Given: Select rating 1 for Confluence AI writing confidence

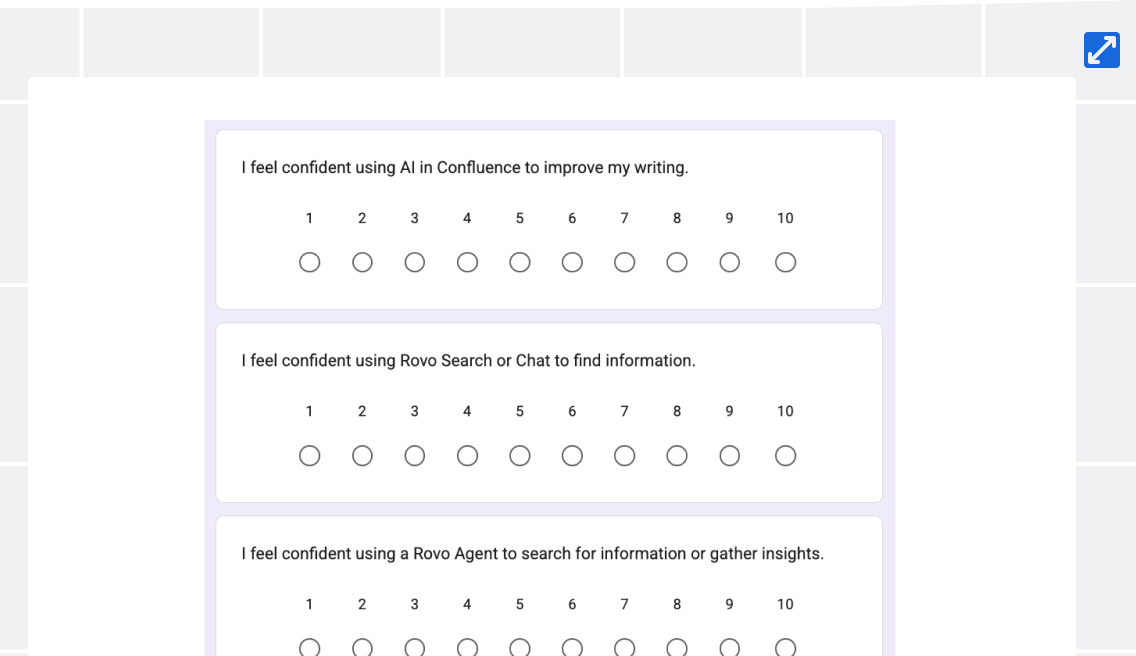Looking at the screenshot, I should [309, 262].
